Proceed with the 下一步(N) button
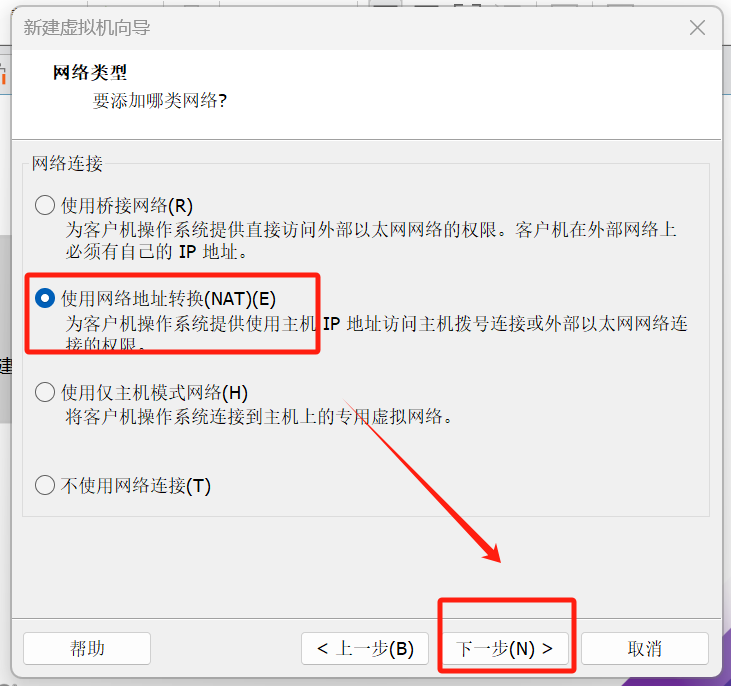The width and height of the screenshot is (731, 686). point(505,648)
